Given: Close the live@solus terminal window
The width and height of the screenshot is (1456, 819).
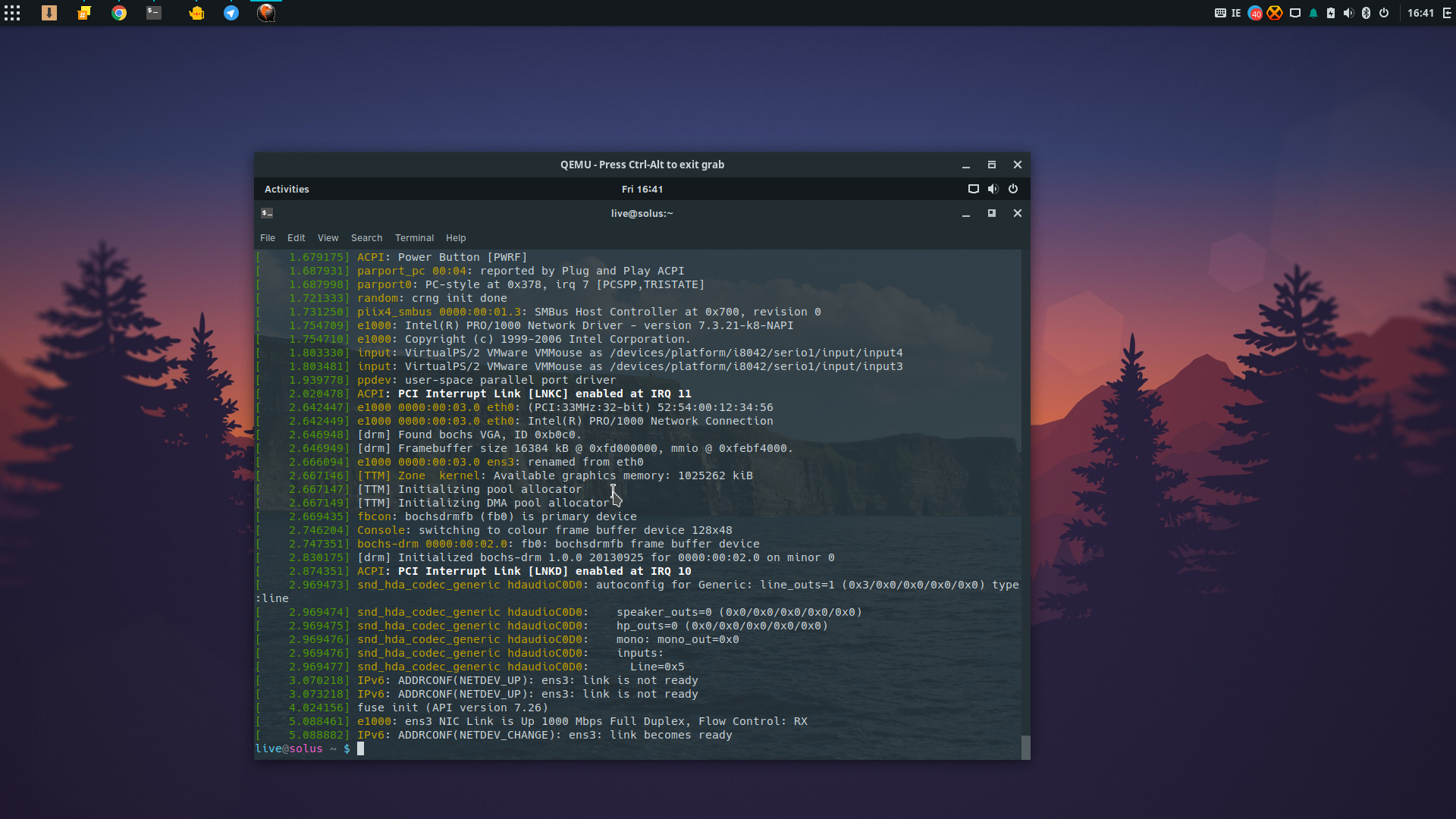Looking at the screenshot, I should [x=1018, y=213].
